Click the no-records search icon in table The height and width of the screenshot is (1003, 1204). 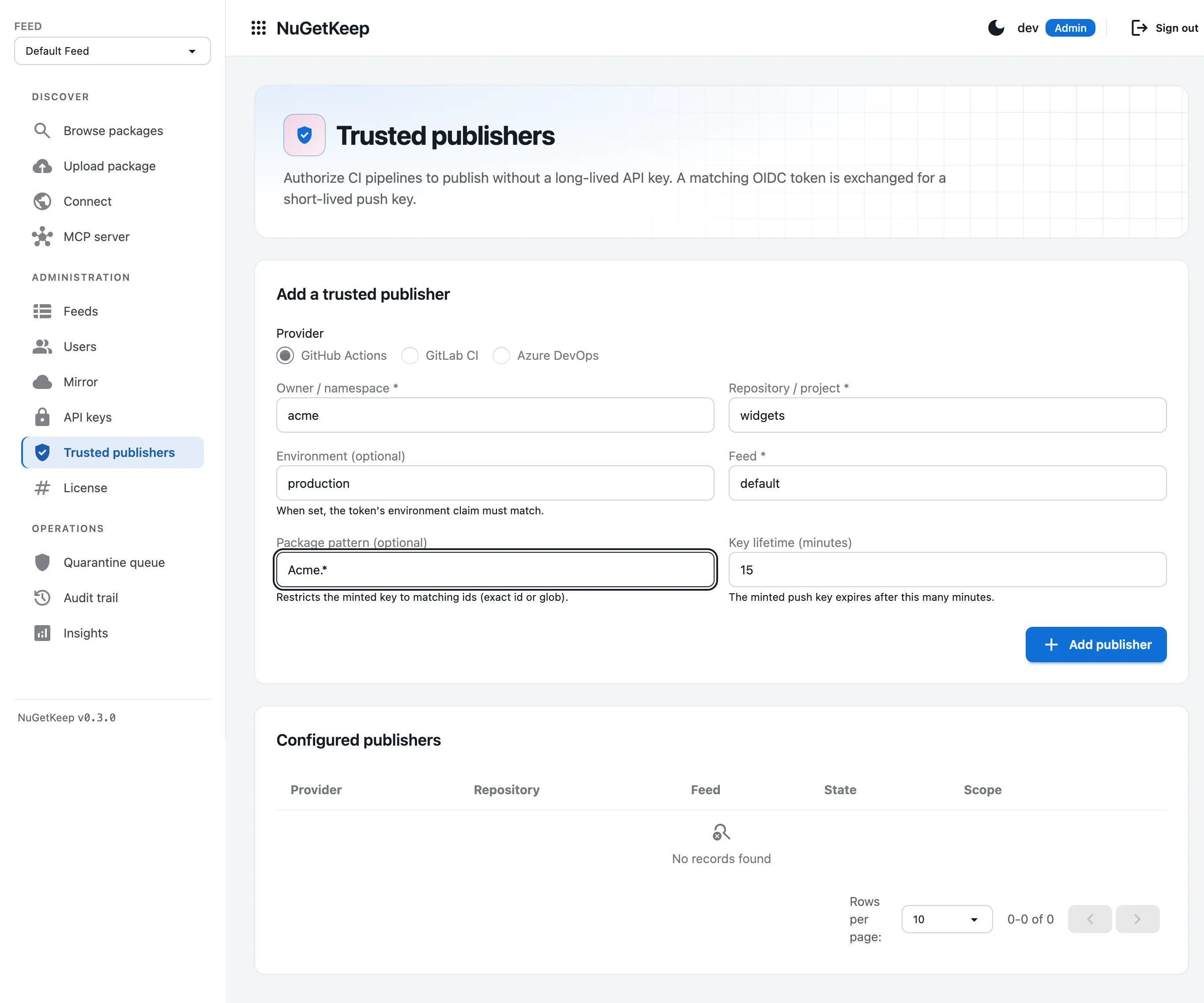(x=721, y=832)
